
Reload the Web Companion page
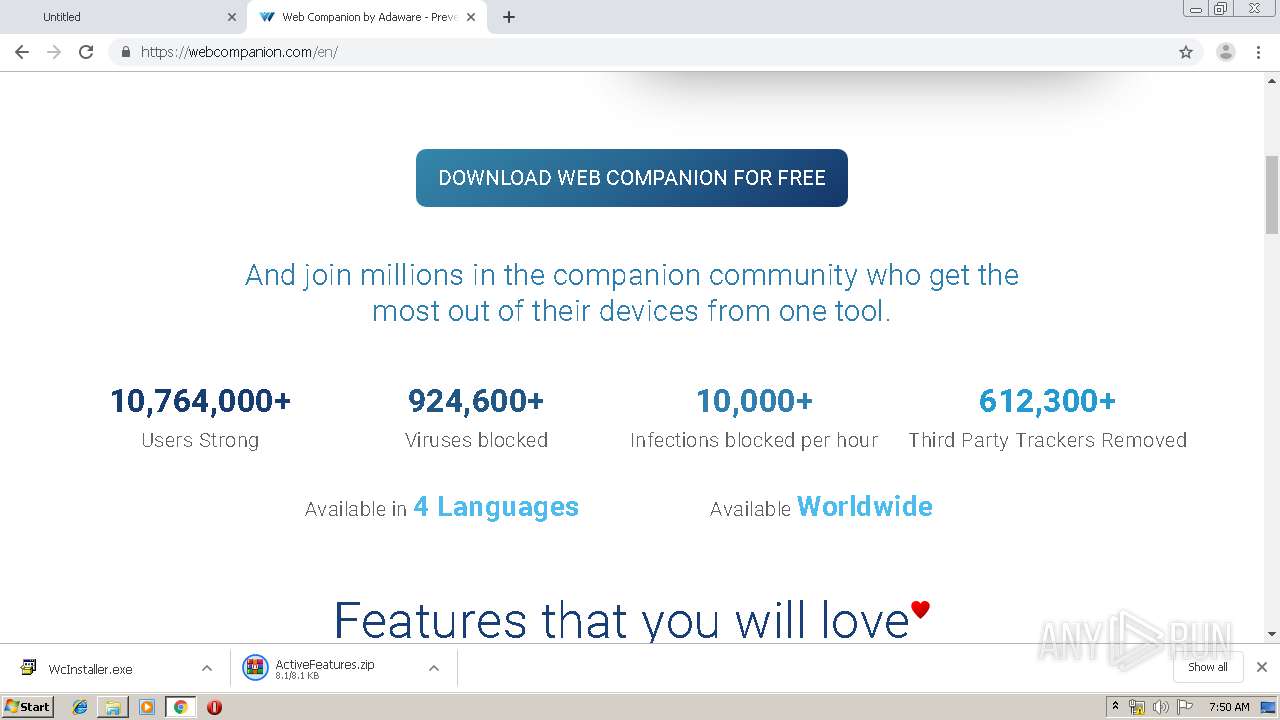coord(86,52)
